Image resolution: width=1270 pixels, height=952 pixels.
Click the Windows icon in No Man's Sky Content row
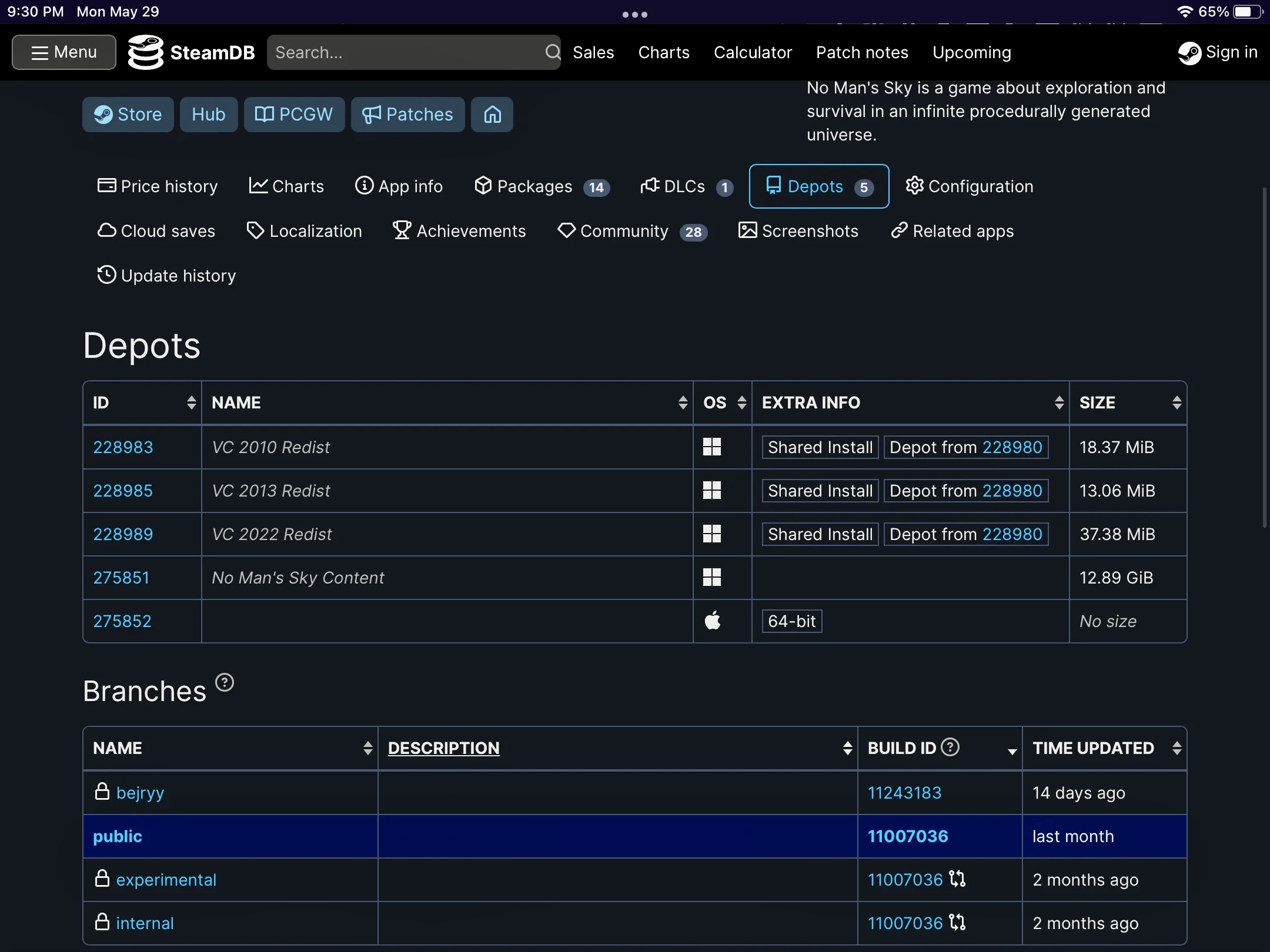click(712, 578)
